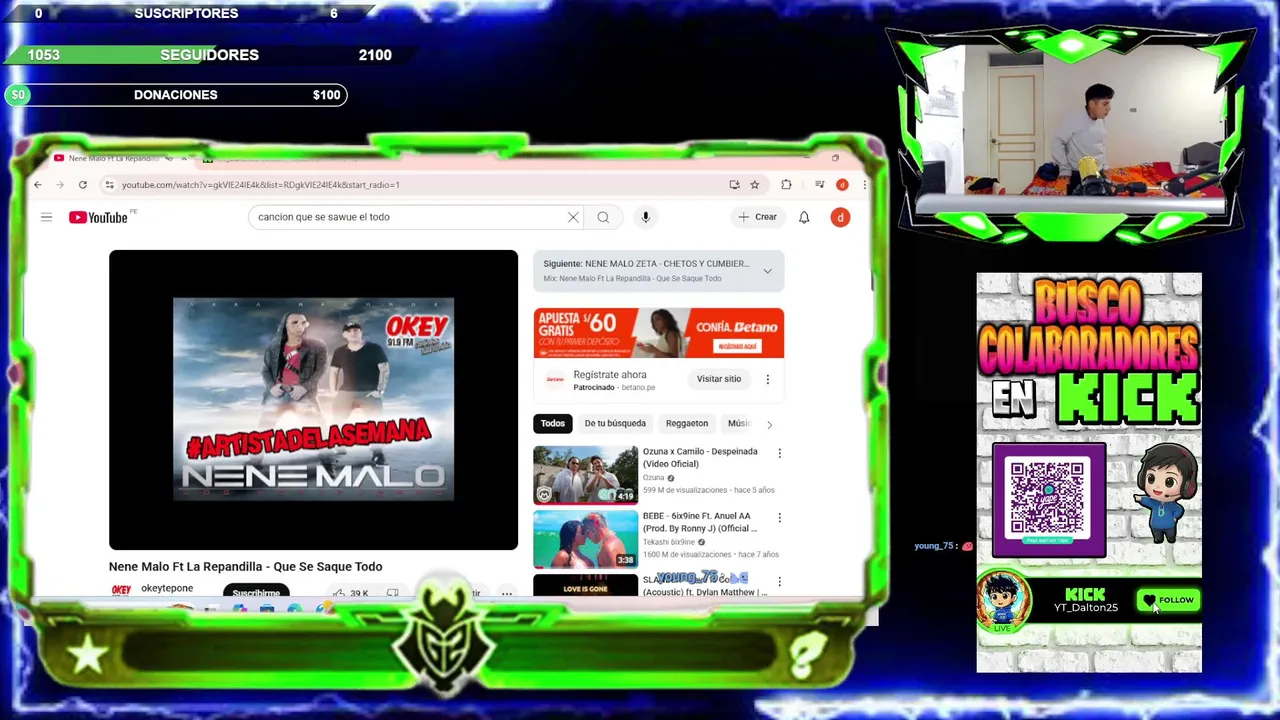Viewport: 1280px width, 720px height.
Task: Show more filter chips with arrow
Action: coord(769,424)
